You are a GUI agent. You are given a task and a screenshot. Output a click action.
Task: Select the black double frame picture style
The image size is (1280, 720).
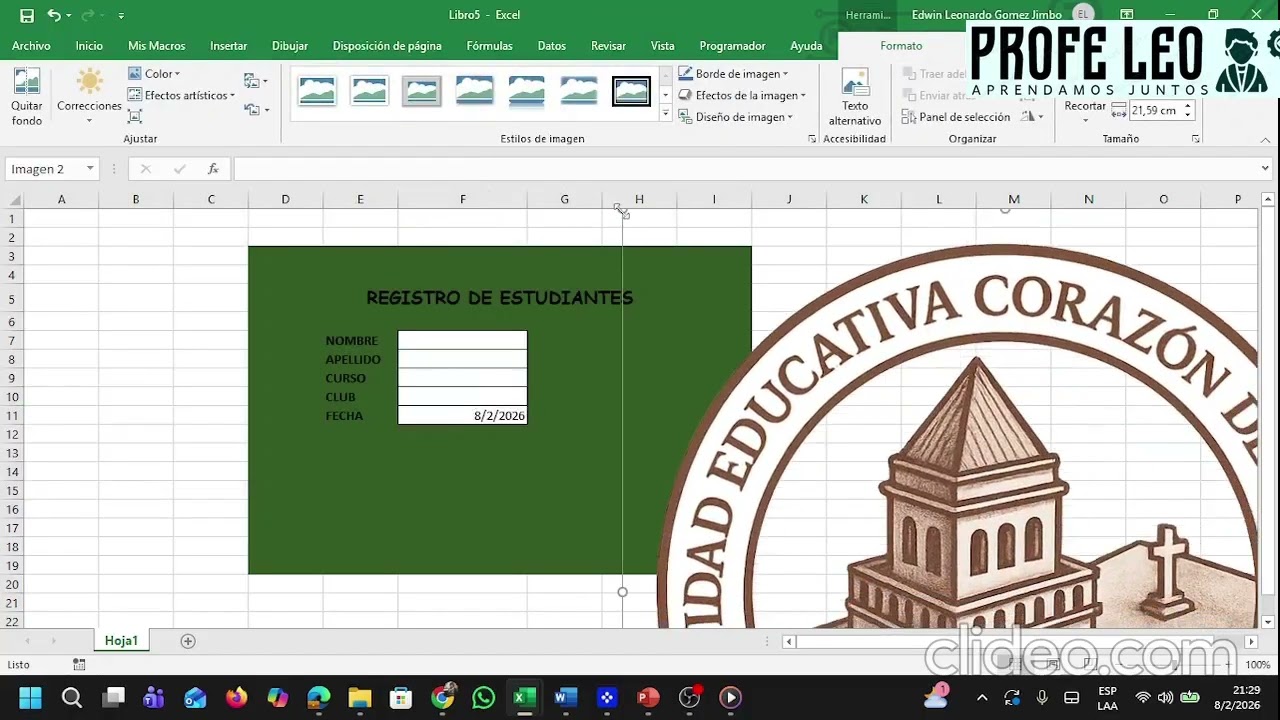click(631, 92)
